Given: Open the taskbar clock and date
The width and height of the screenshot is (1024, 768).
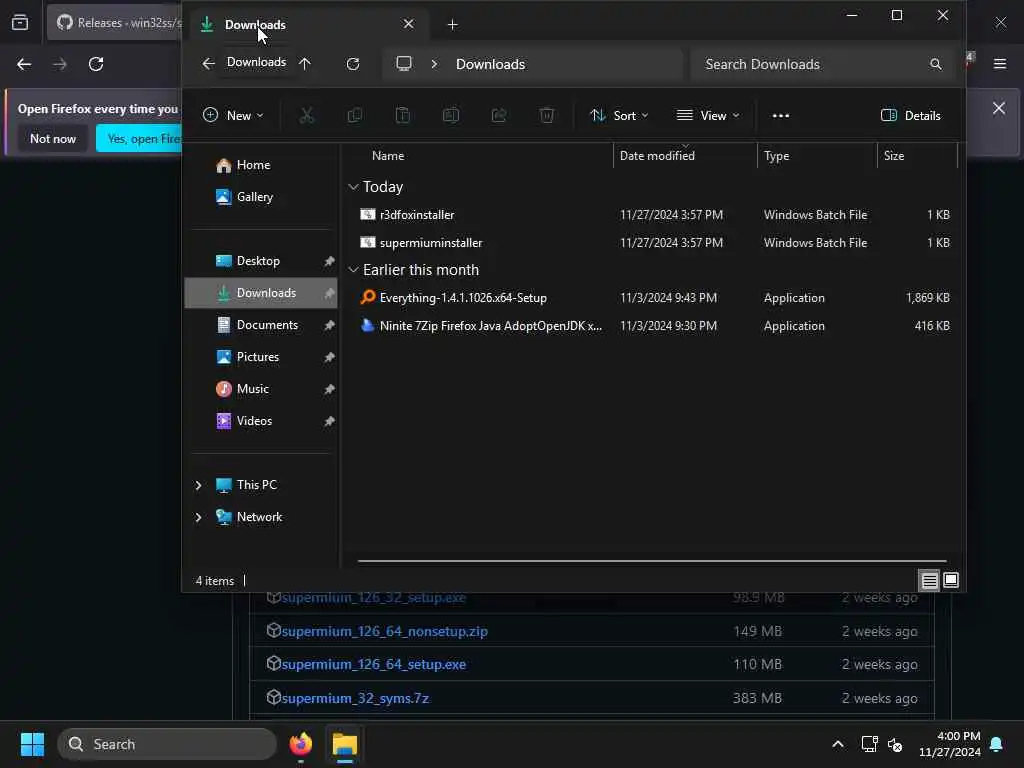Looking at the screenshot, I should (x=950, y=744).
